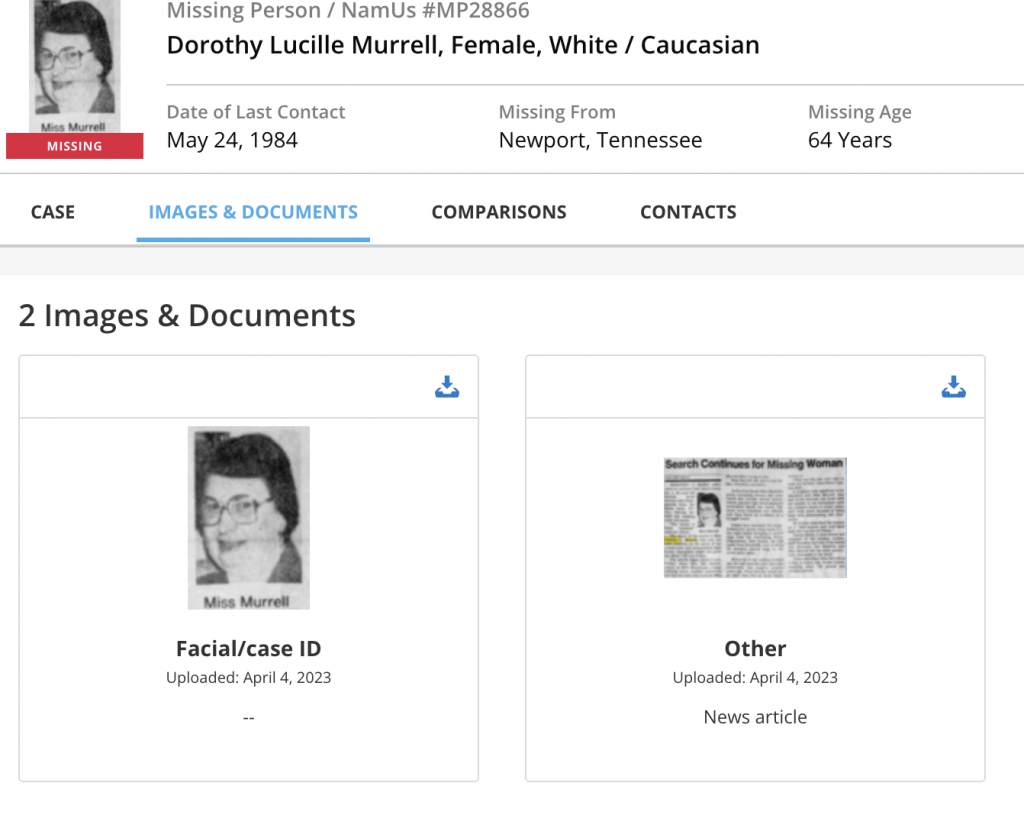Go to the CONTACTS tab
1024x825 pixels.
[x=688, y=212]
